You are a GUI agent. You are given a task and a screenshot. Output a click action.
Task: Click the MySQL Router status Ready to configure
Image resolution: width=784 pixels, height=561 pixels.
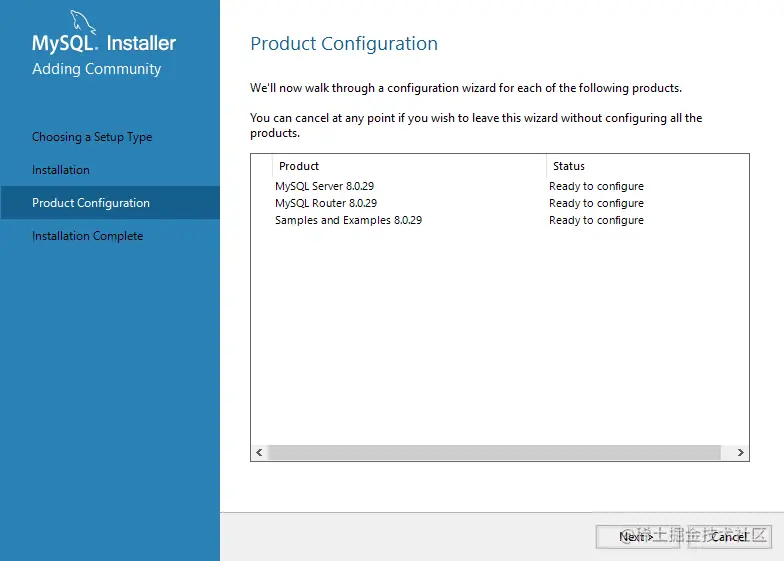tap(596, 203)
